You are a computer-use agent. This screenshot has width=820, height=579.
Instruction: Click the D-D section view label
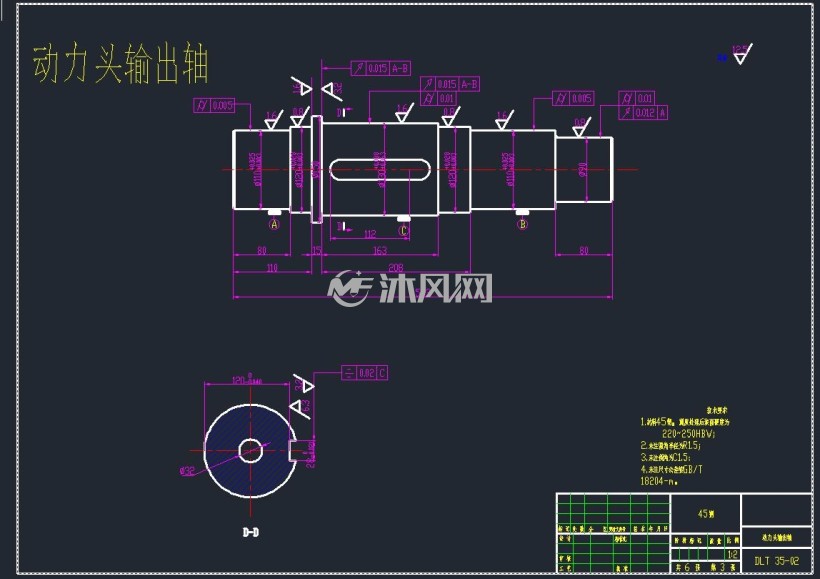point(250,532)
